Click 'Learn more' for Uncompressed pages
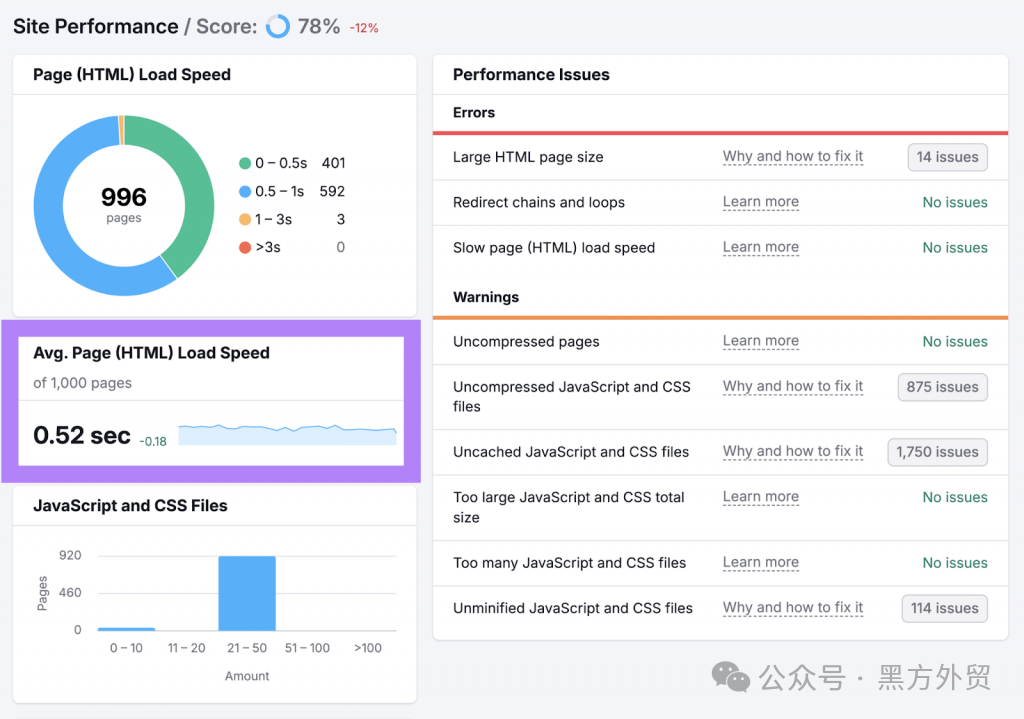 click(761, 341)
